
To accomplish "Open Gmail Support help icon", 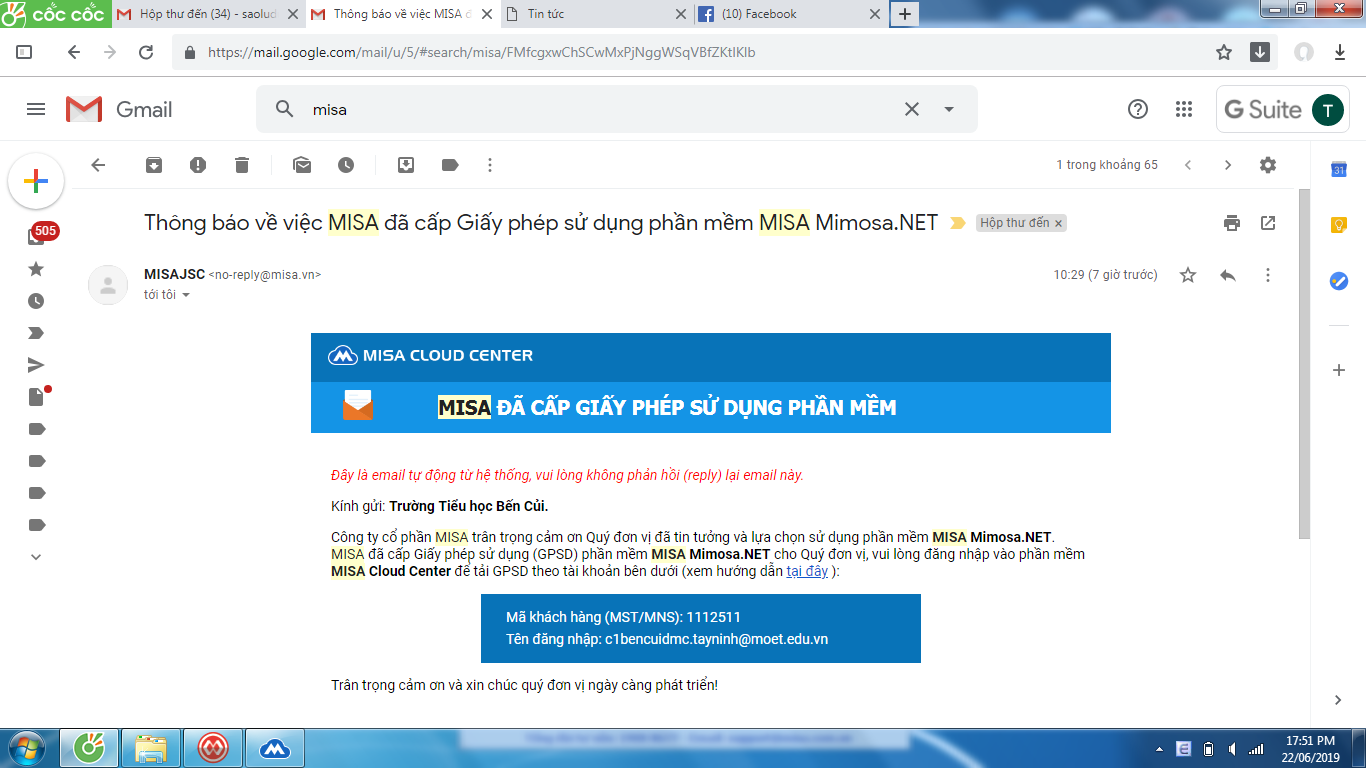I will point(1138,109).
